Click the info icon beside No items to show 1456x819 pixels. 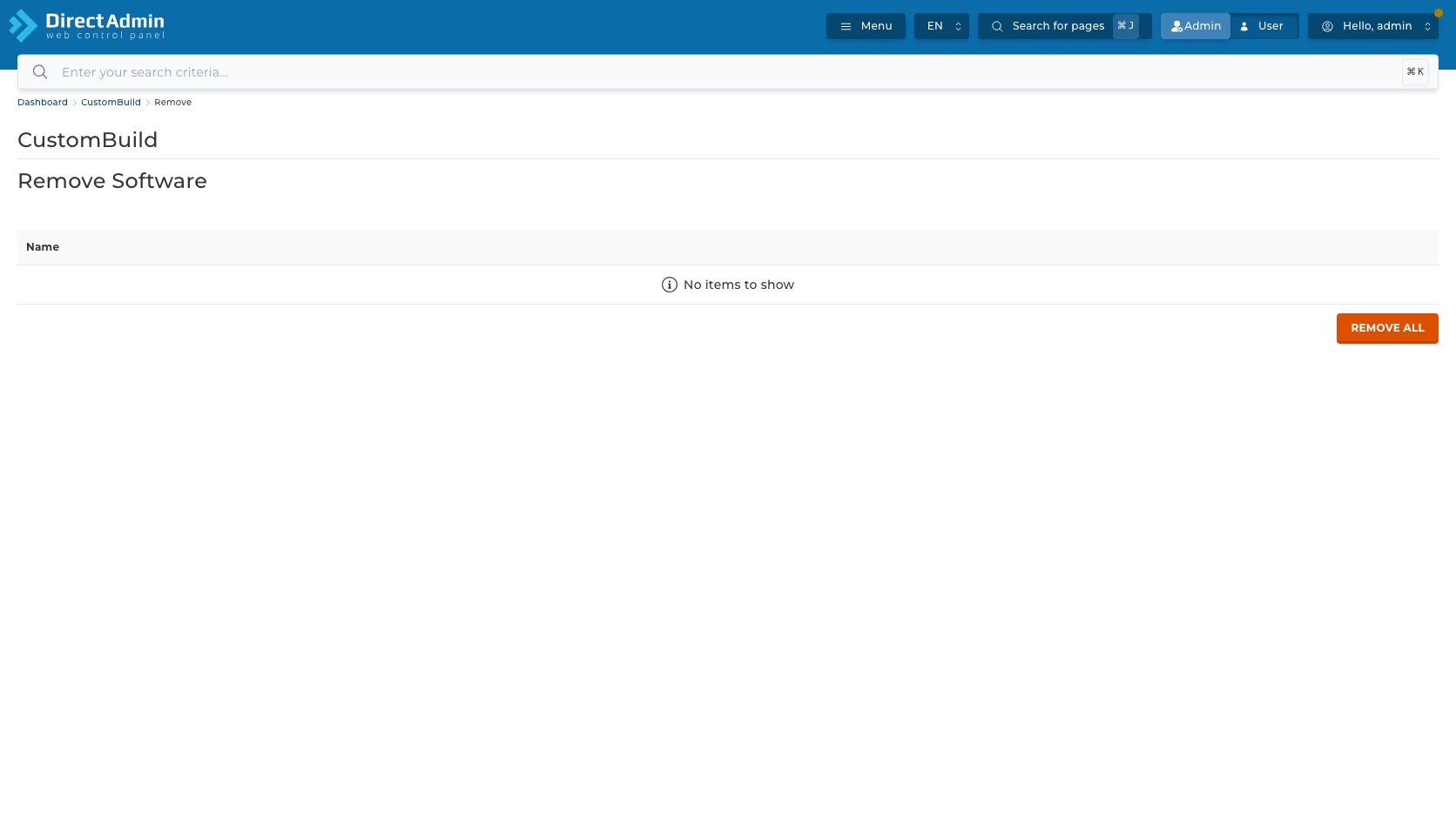point(669,285)
